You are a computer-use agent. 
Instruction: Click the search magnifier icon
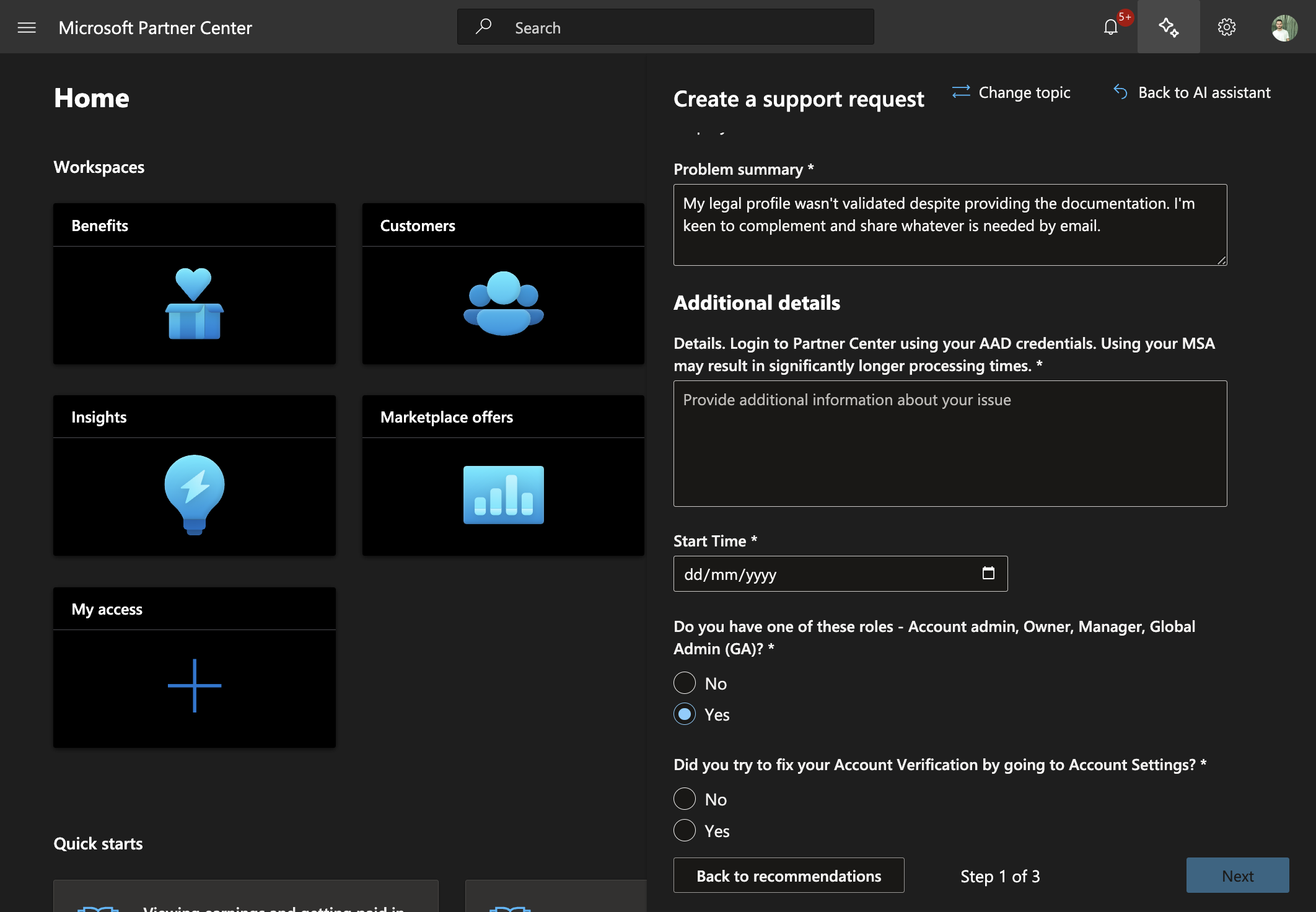click(483, 27)
